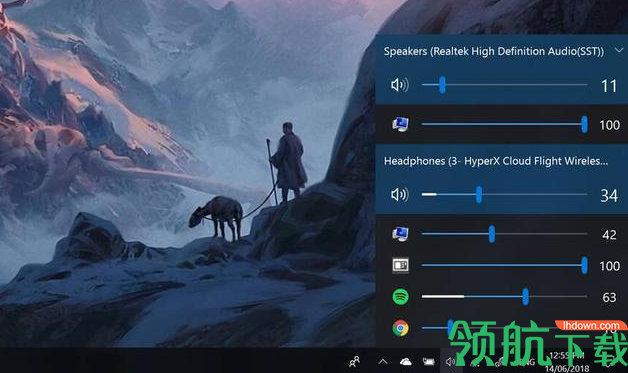Expand the Speakers device chevron
Image resolution: width=628 pixels, height=373 pixels.
[619, 50]
